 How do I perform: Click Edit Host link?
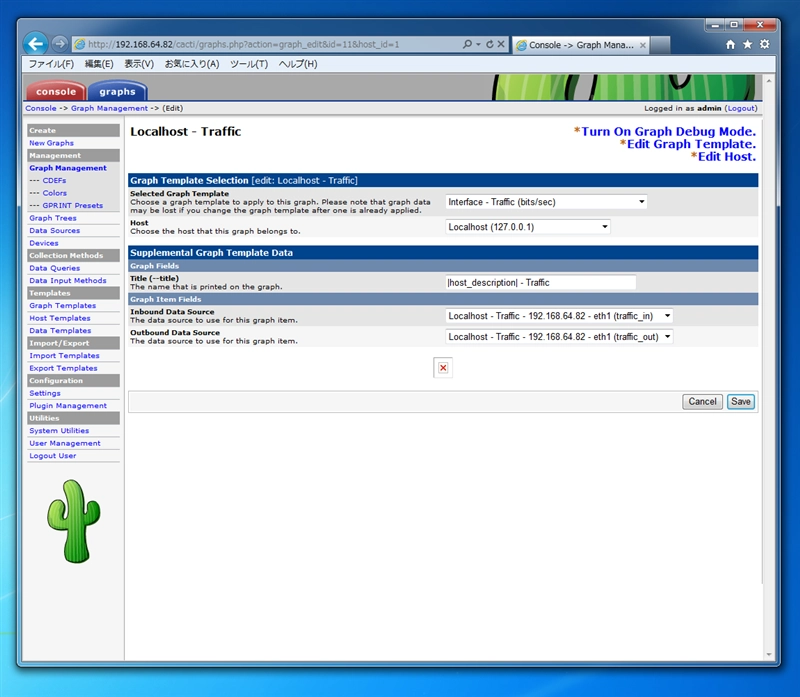click(727, 157)
